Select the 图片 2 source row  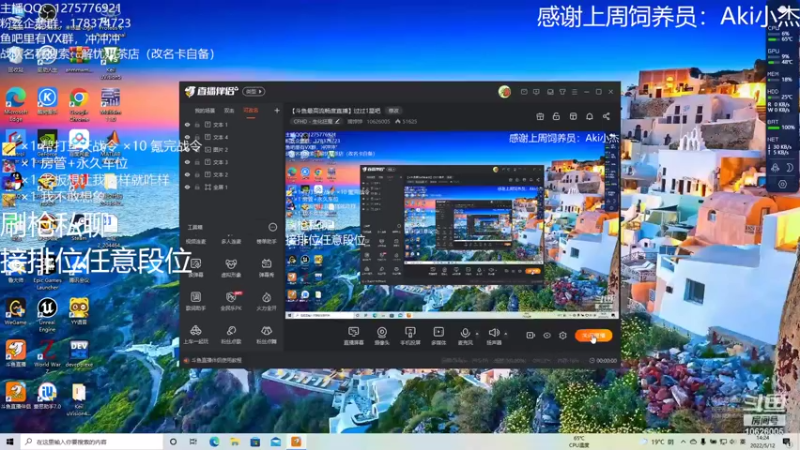pyautogui.click(x=232, y=149)
